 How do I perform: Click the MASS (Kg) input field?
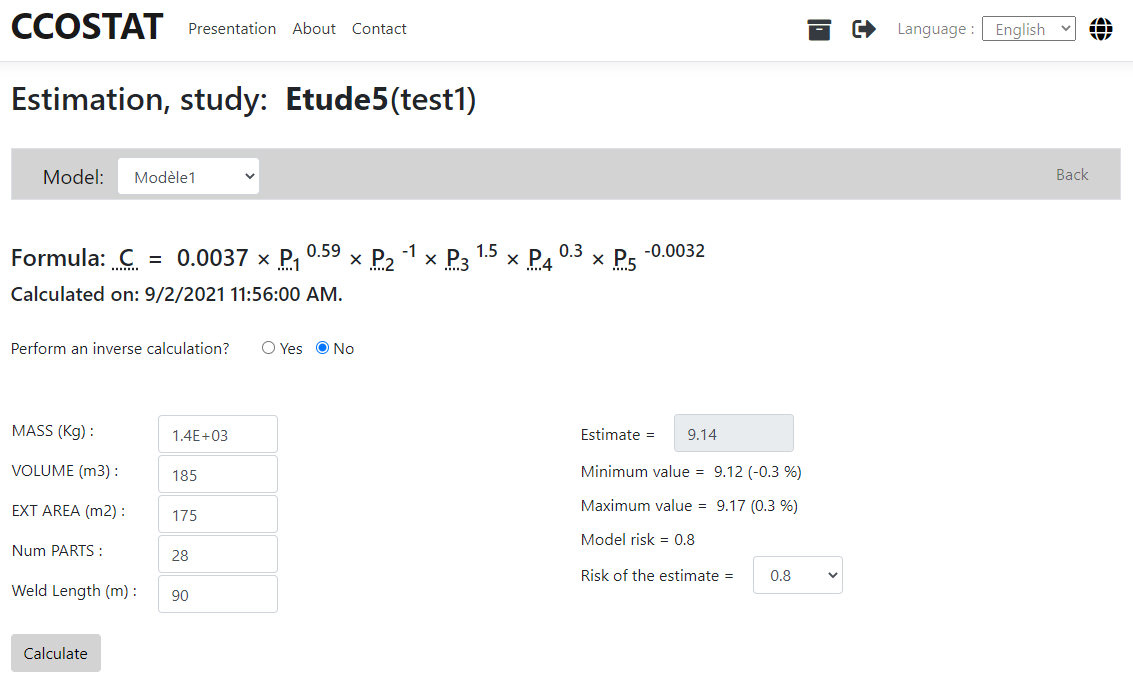(x=217, y=435)
